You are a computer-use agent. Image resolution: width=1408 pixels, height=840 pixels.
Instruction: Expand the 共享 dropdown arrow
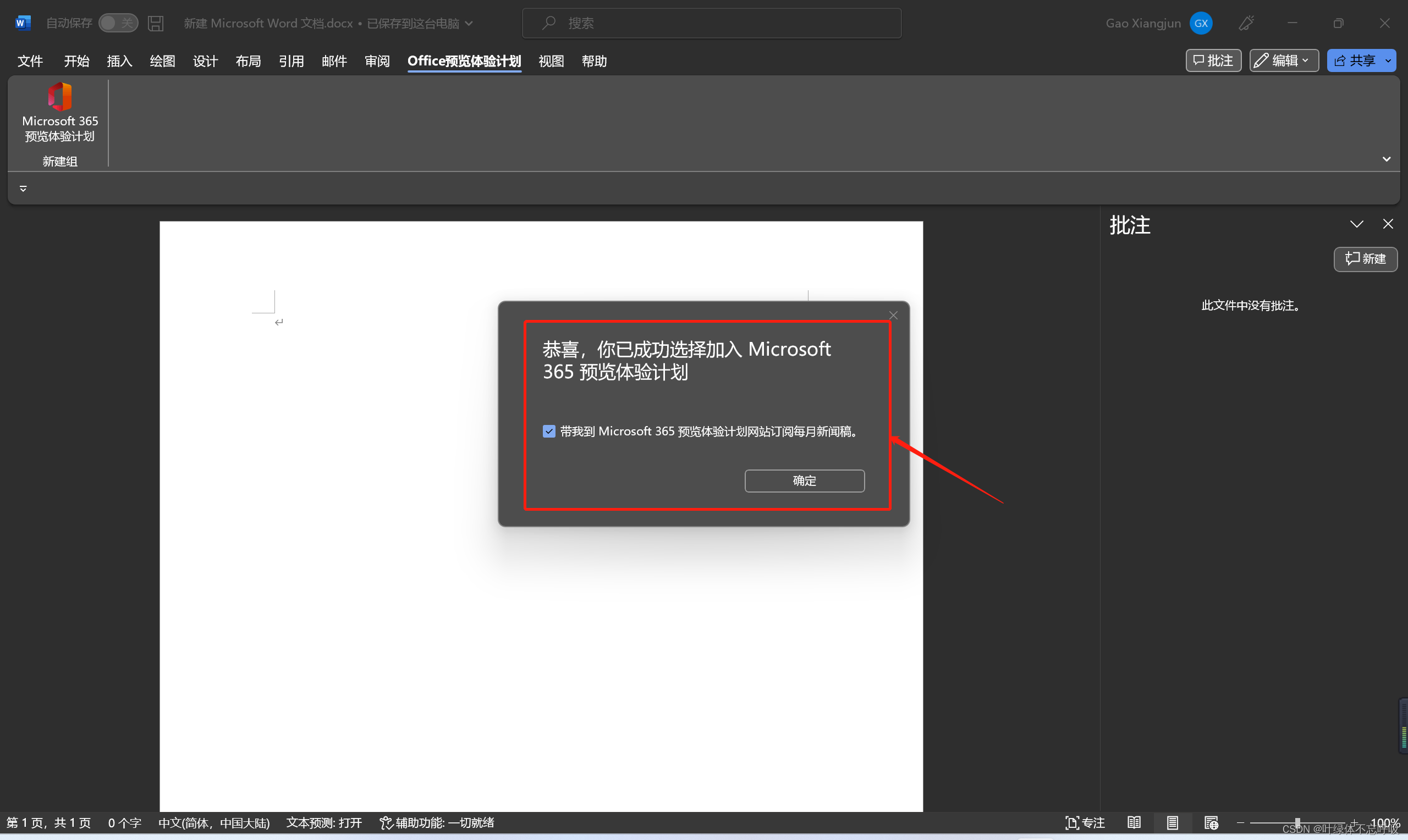tap(1388, 60)
